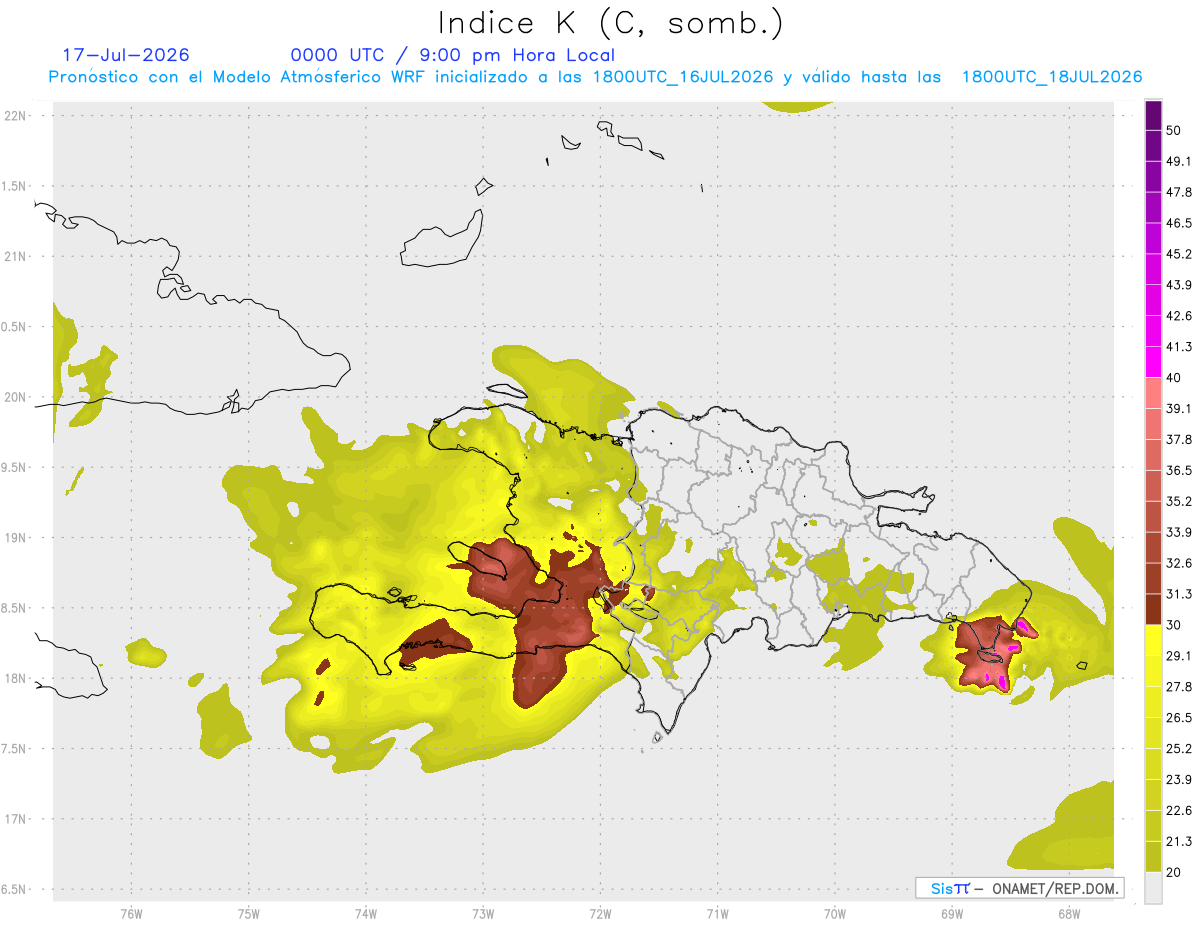1200x927 pixels.
Task: Click the colorbar label "43.9"
Action: [x=1179, y=285]
